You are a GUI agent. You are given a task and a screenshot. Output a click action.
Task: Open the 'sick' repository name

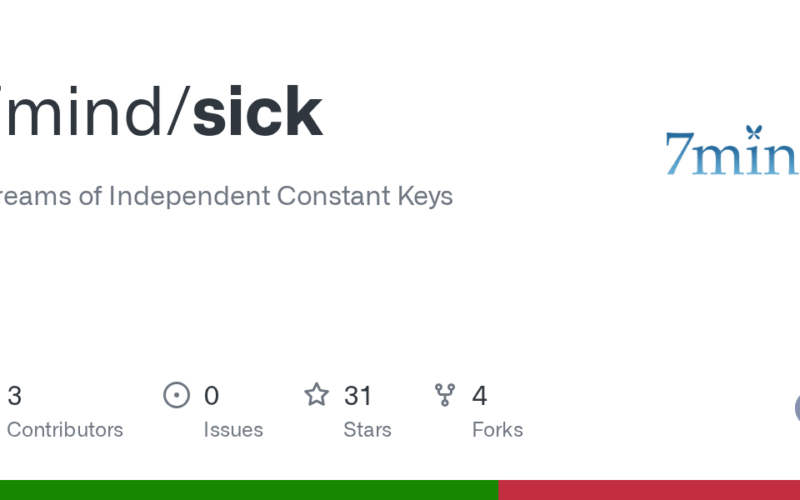(x=257, y=111)
